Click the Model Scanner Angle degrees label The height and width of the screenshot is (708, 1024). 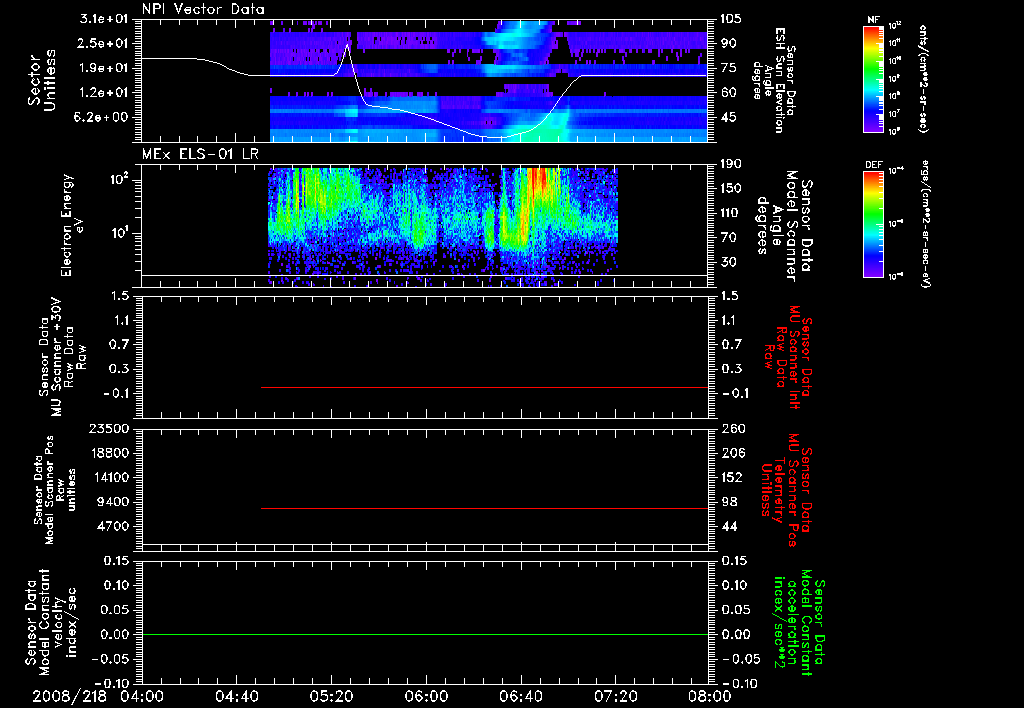click(x=784, y=225)
